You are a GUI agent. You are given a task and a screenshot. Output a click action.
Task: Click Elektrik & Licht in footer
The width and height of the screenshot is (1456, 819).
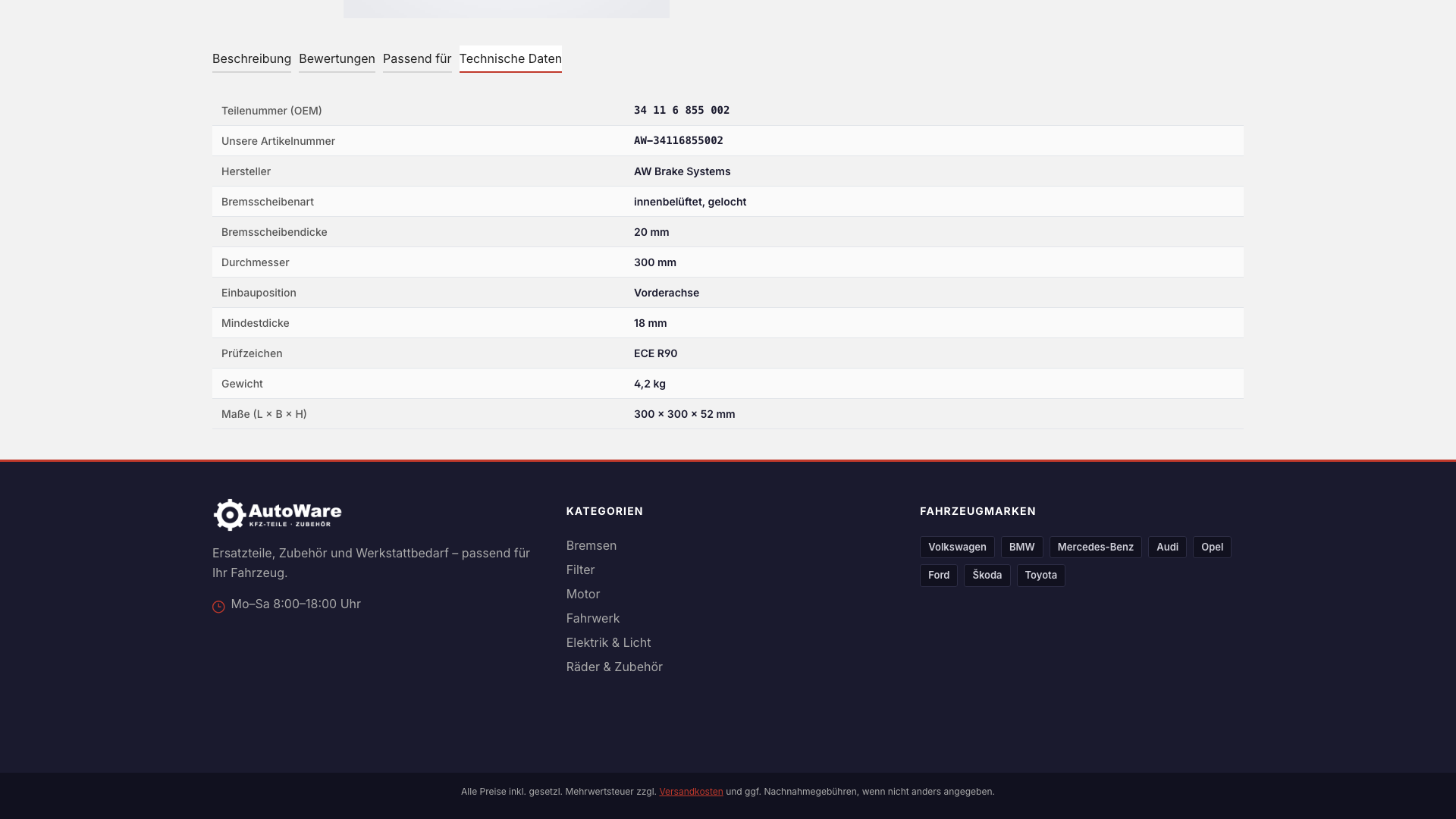point(608,642)
